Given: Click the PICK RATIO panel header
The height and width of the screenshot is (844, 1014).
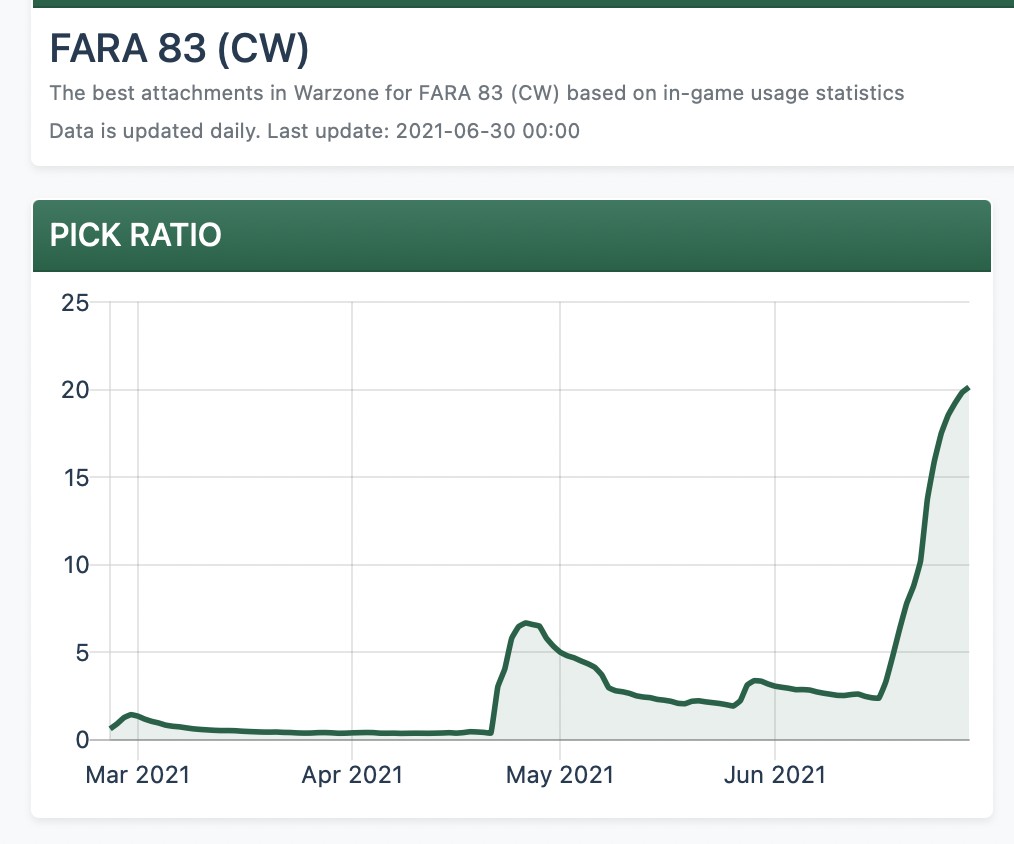Looking at the screenshot, I should [x=135, y=235].
